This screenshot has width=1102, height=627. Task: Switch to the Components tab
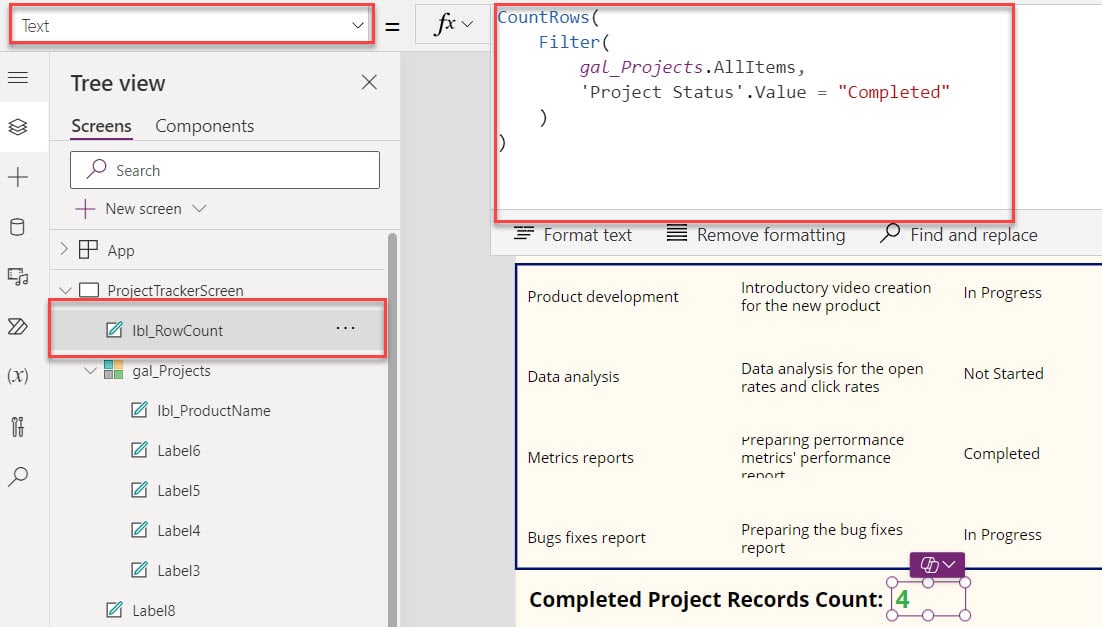click(205, 126)
